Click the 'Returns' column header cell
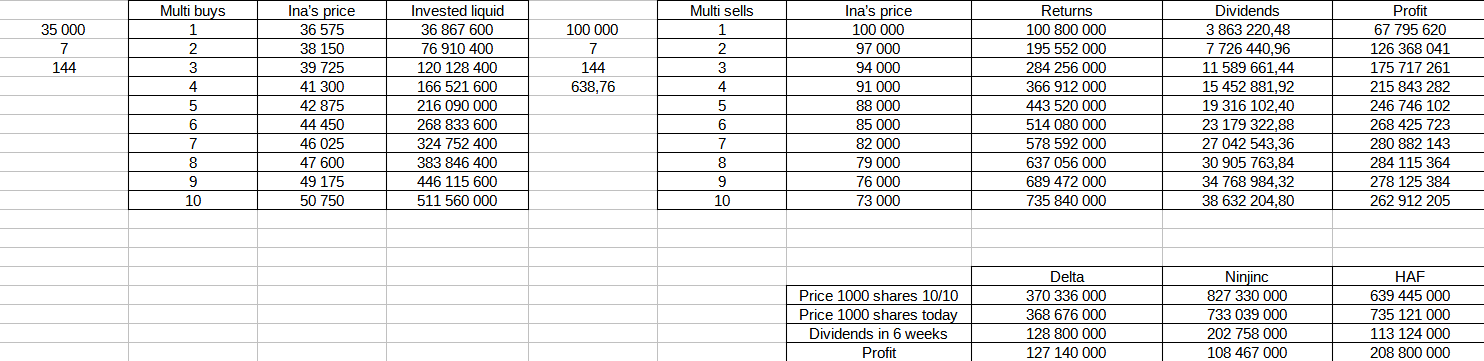The width and height of the screenshot is (1484, 361). [1067, 11]
